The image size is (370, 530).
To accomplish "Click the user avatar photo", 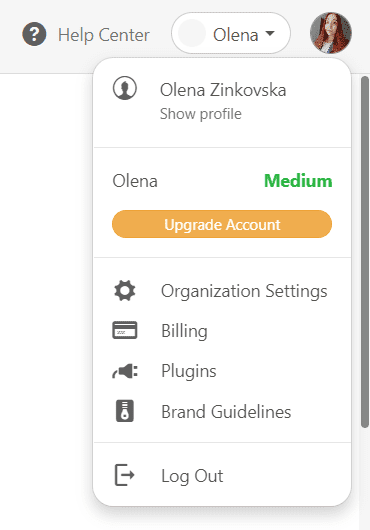I will click(331, 33).
